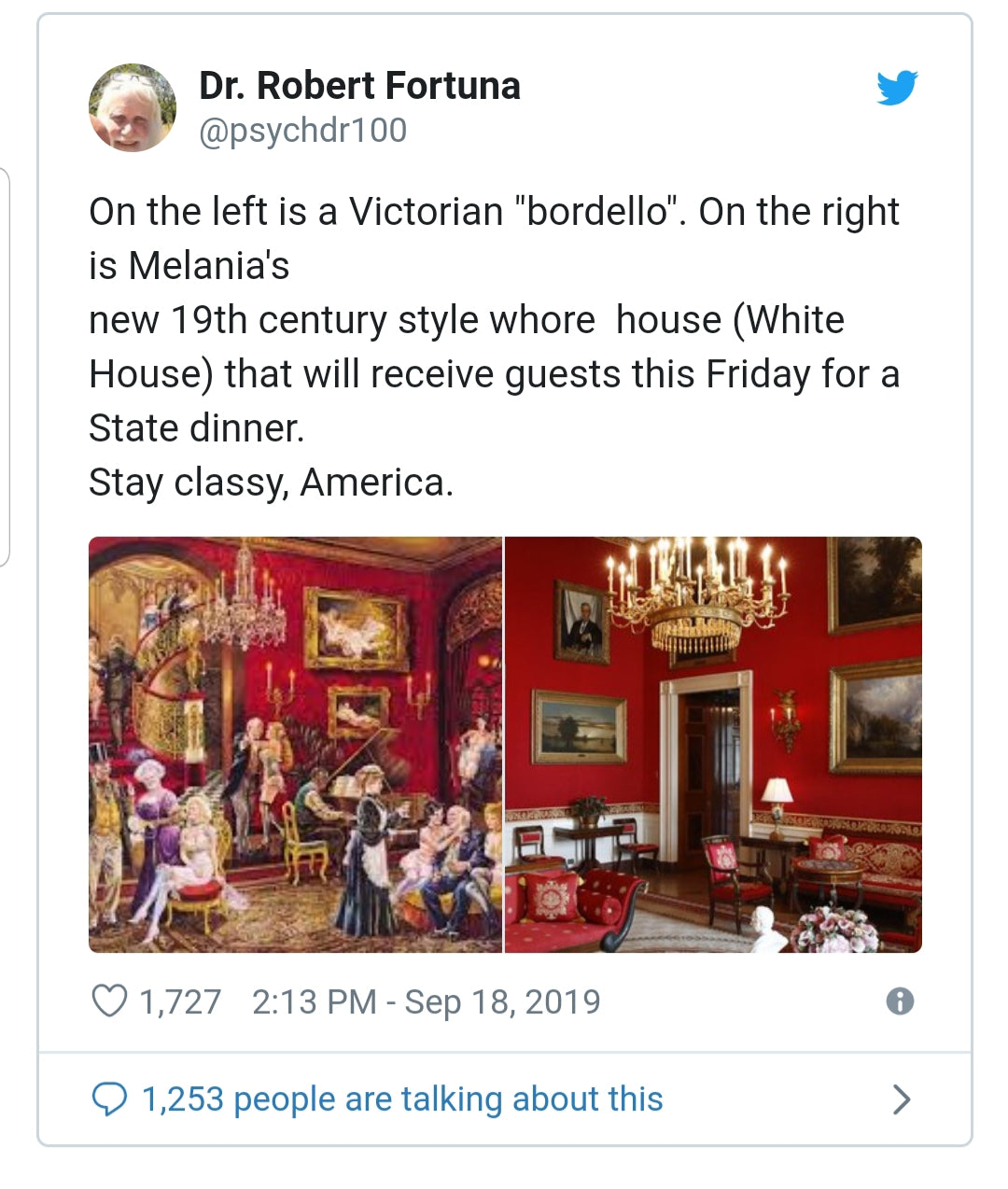View the red White House room photo
Viewport: 1008px width, 1189px height.
[x=713, y=744]
